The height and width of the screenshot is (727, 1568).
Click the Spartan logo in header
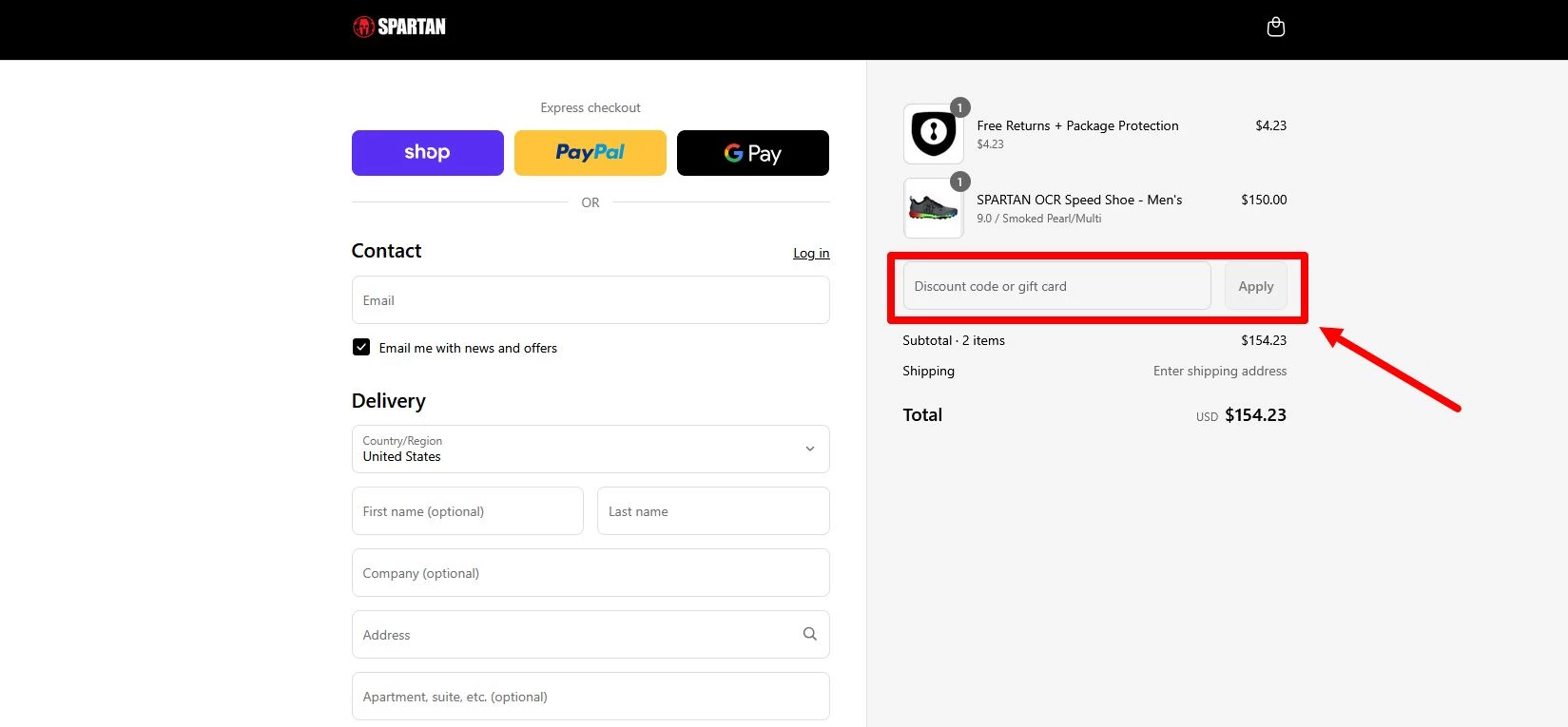click(399, 27)
